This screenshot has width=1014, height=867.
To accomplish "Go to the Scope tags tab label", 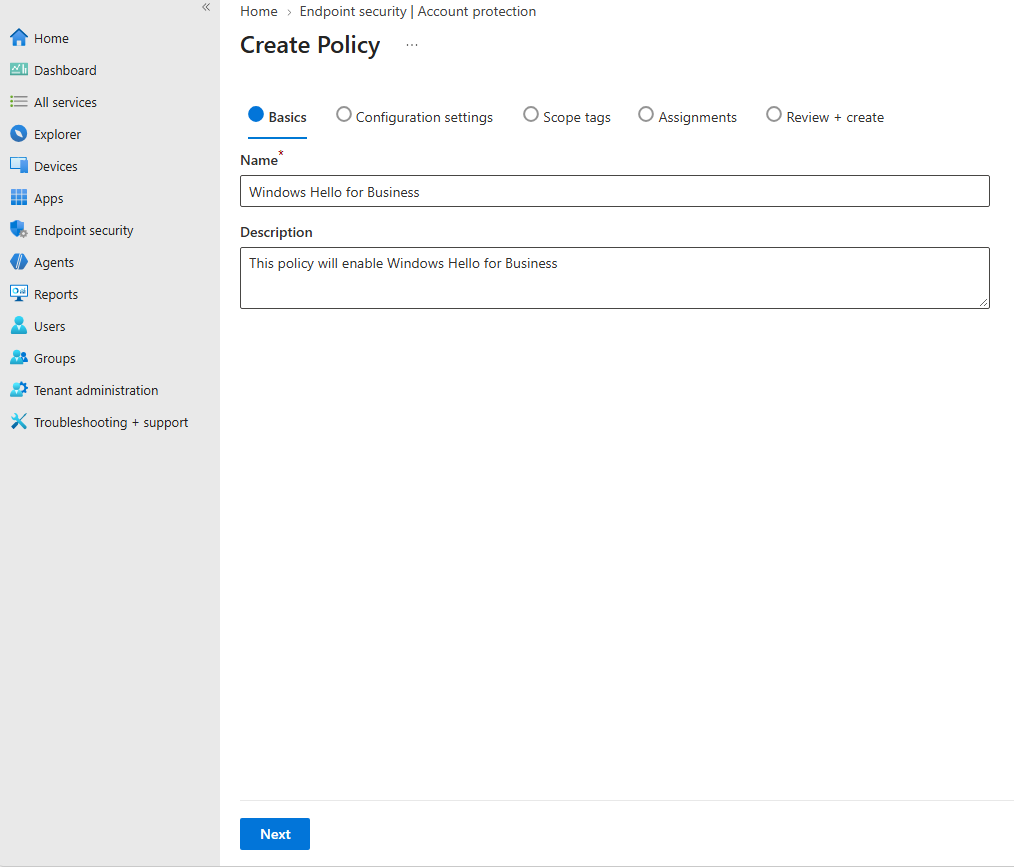I will (577, 117).
